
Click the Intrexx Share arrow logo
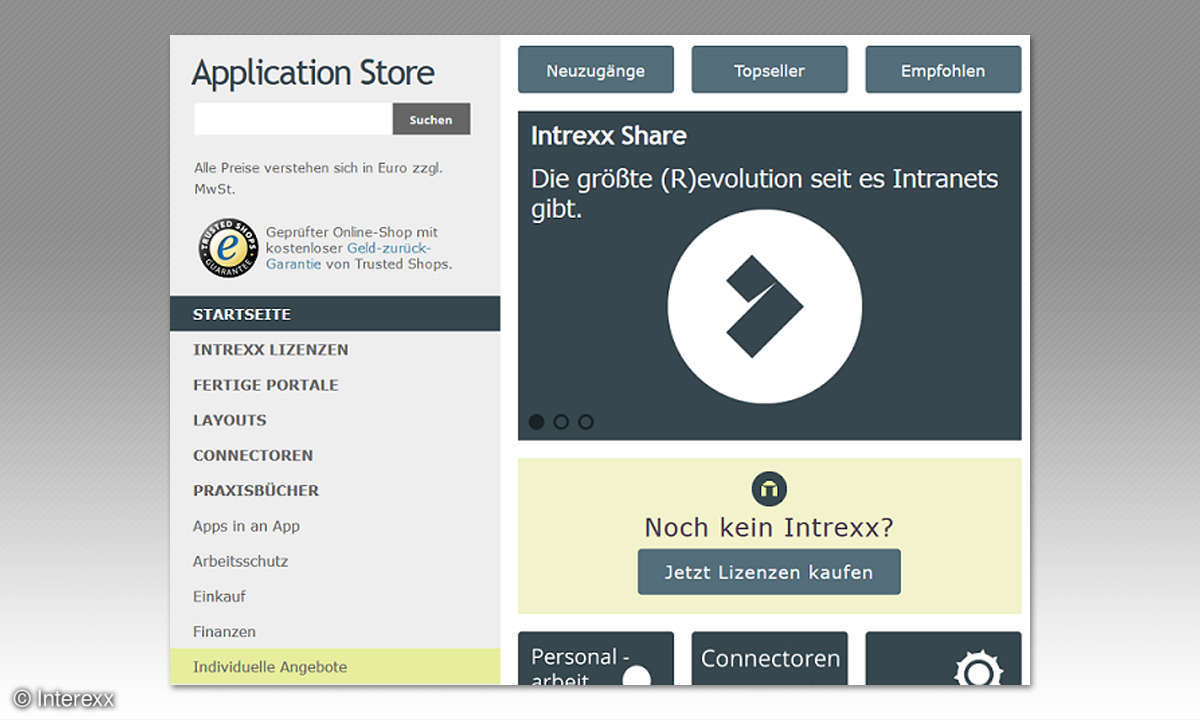[765, 307]
